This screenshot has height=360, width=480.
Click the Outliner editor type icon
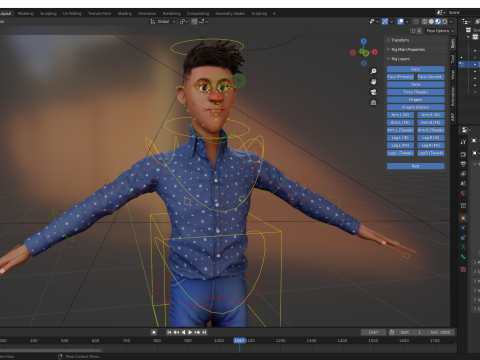[465, 21]
